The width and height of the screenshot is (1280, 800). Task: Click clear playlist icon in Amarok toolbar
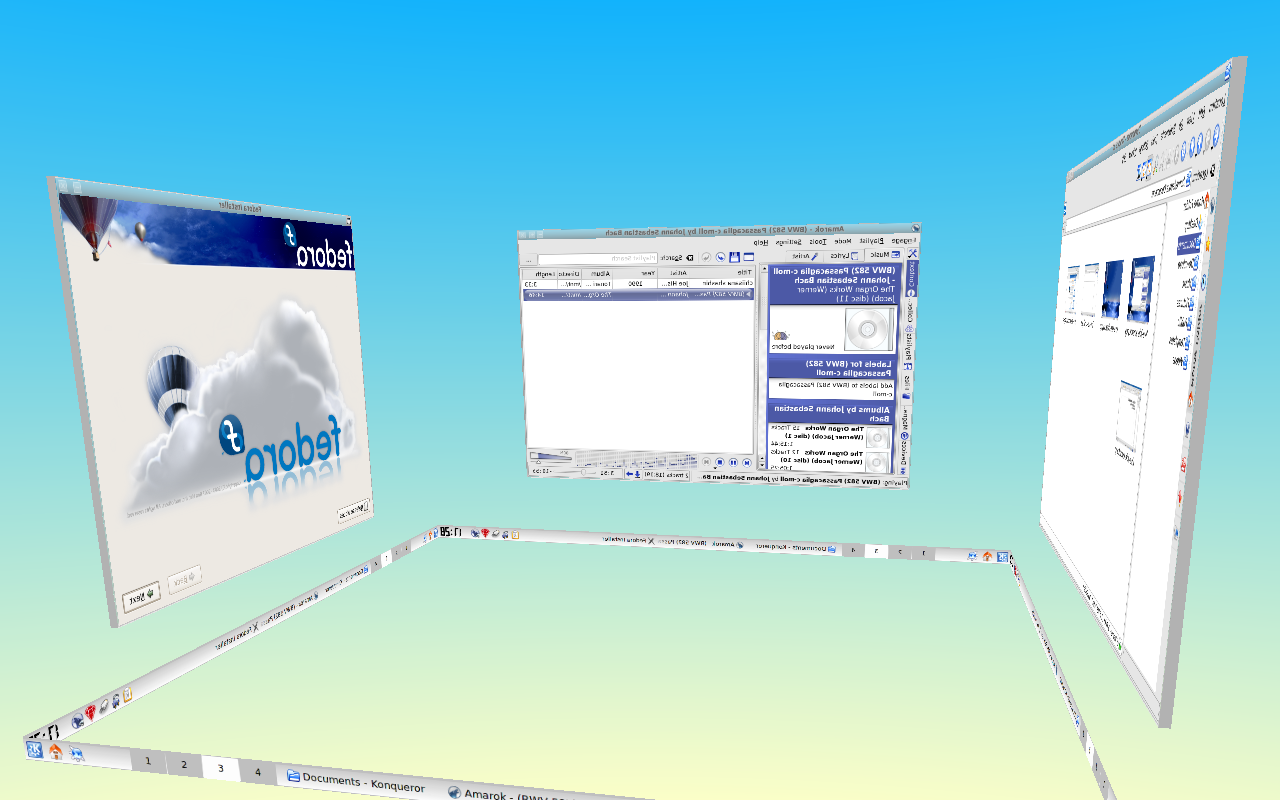[748, 257]
